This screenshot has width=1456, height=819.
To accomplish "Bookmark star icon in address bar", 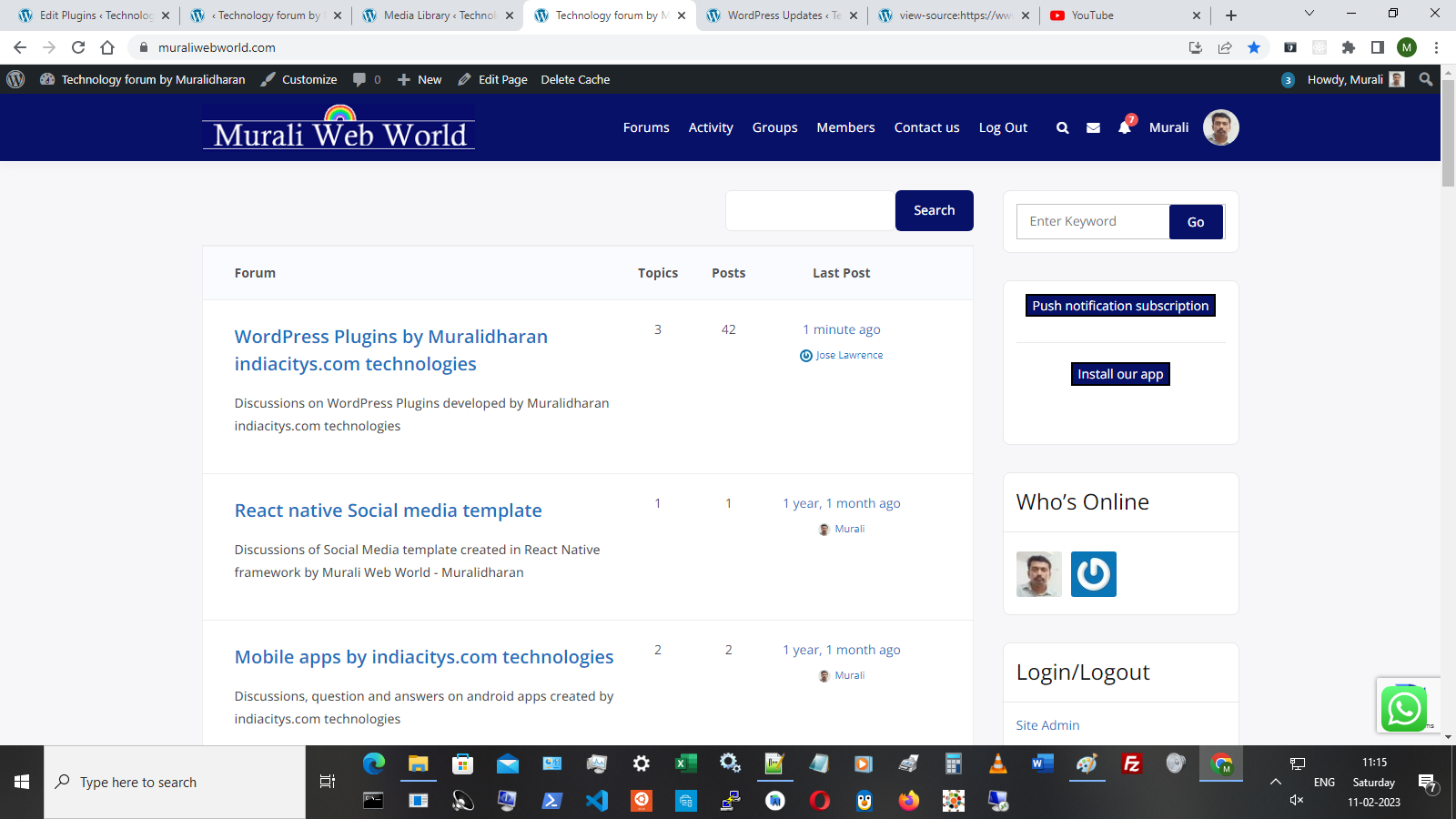I will pos(1254,47).
